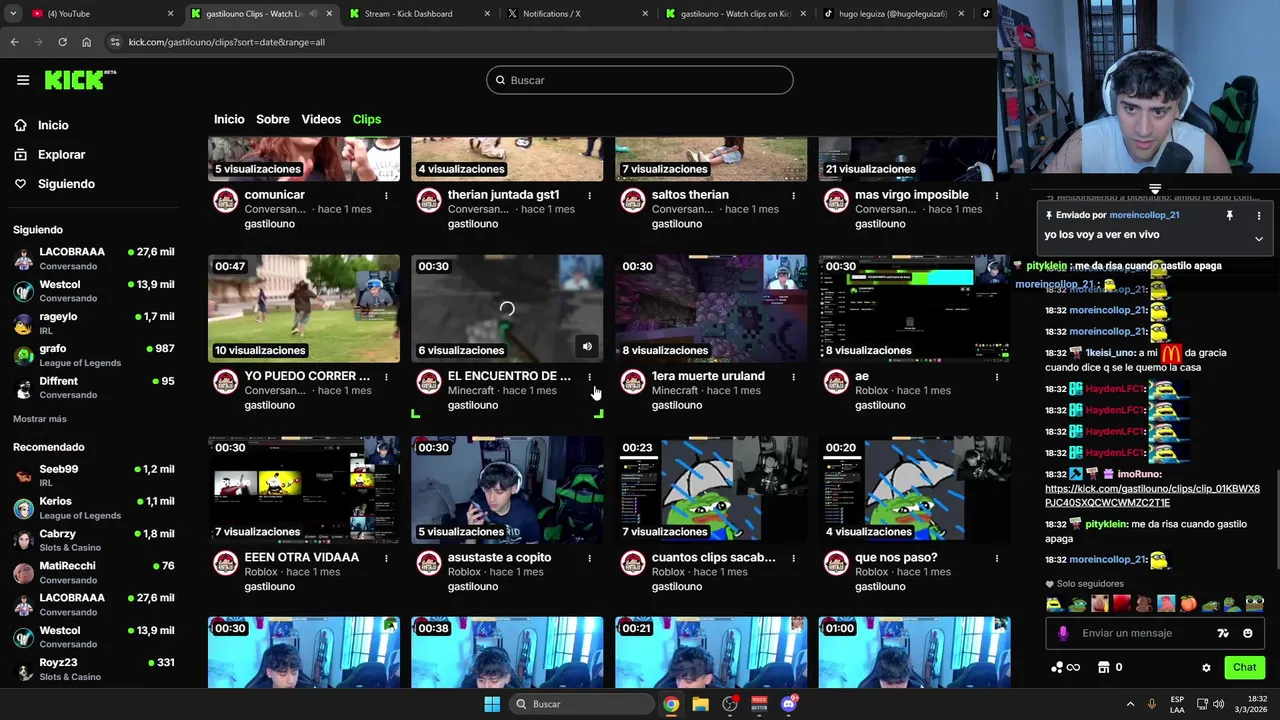Open Explorar in the left sidebar

[x=61, y=154]
